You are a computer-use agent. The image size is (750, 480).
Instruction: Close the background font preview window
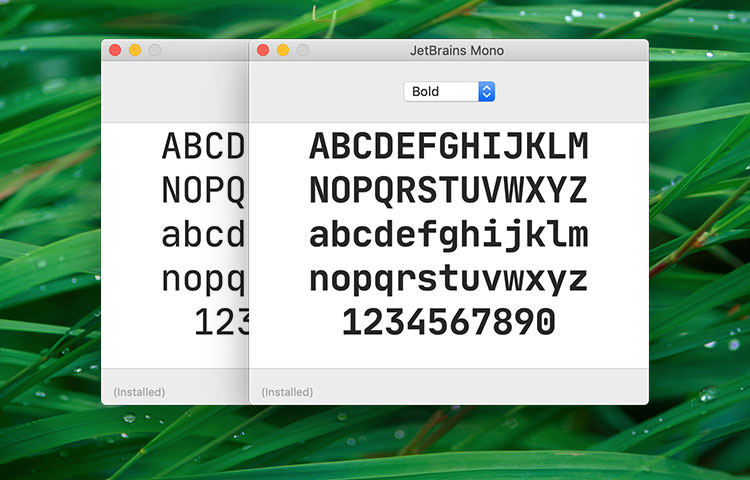click(115, 50)
